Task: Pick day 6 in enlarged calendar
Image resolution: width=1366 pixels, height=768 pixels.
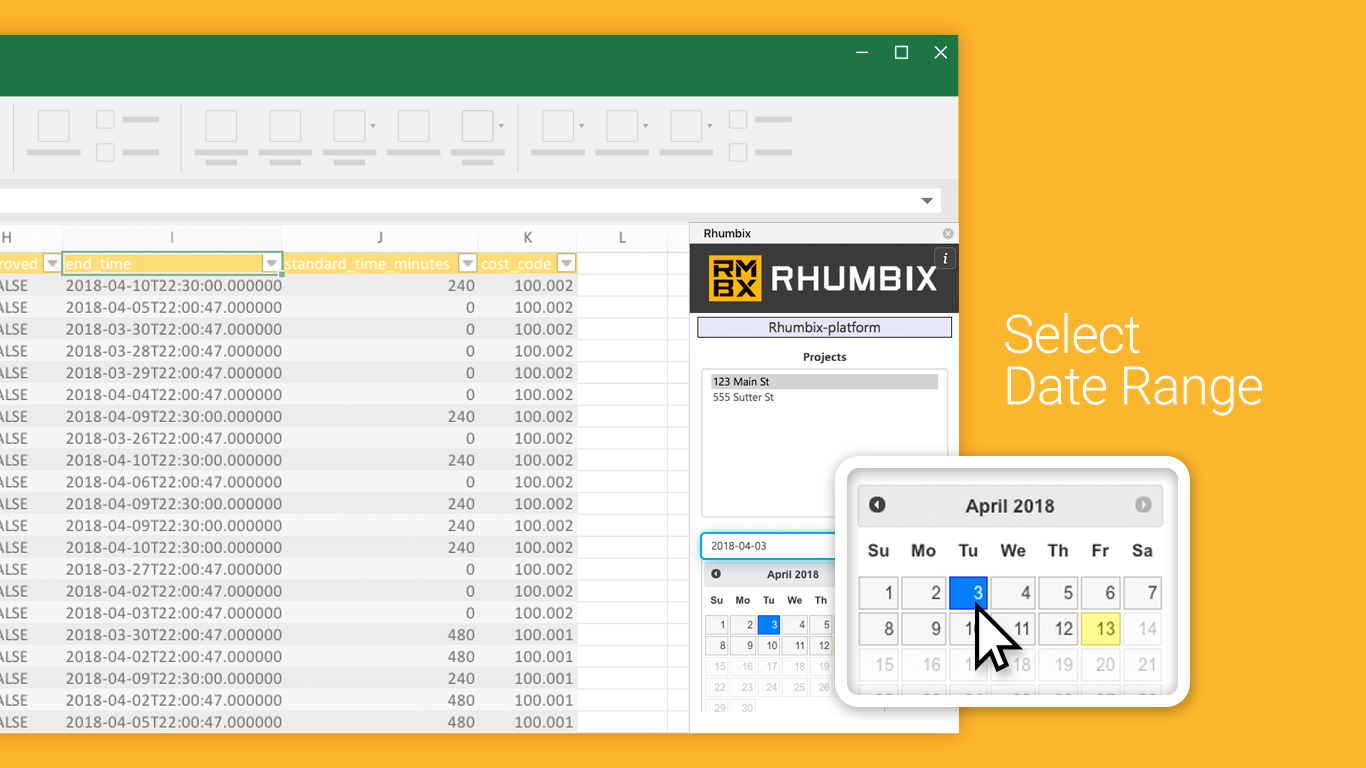Action: click(1100, 593)
